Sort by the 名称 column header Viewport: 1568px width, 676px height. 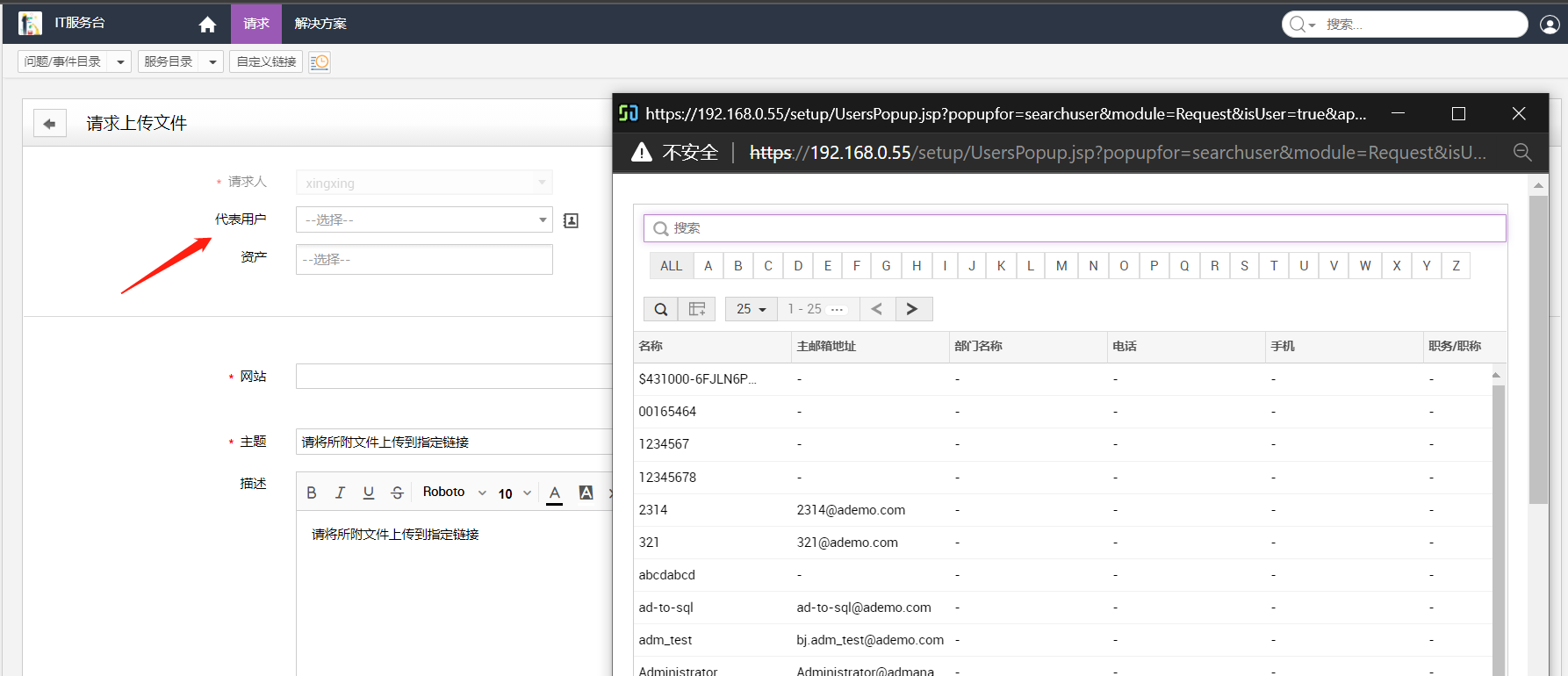[712, 347]
